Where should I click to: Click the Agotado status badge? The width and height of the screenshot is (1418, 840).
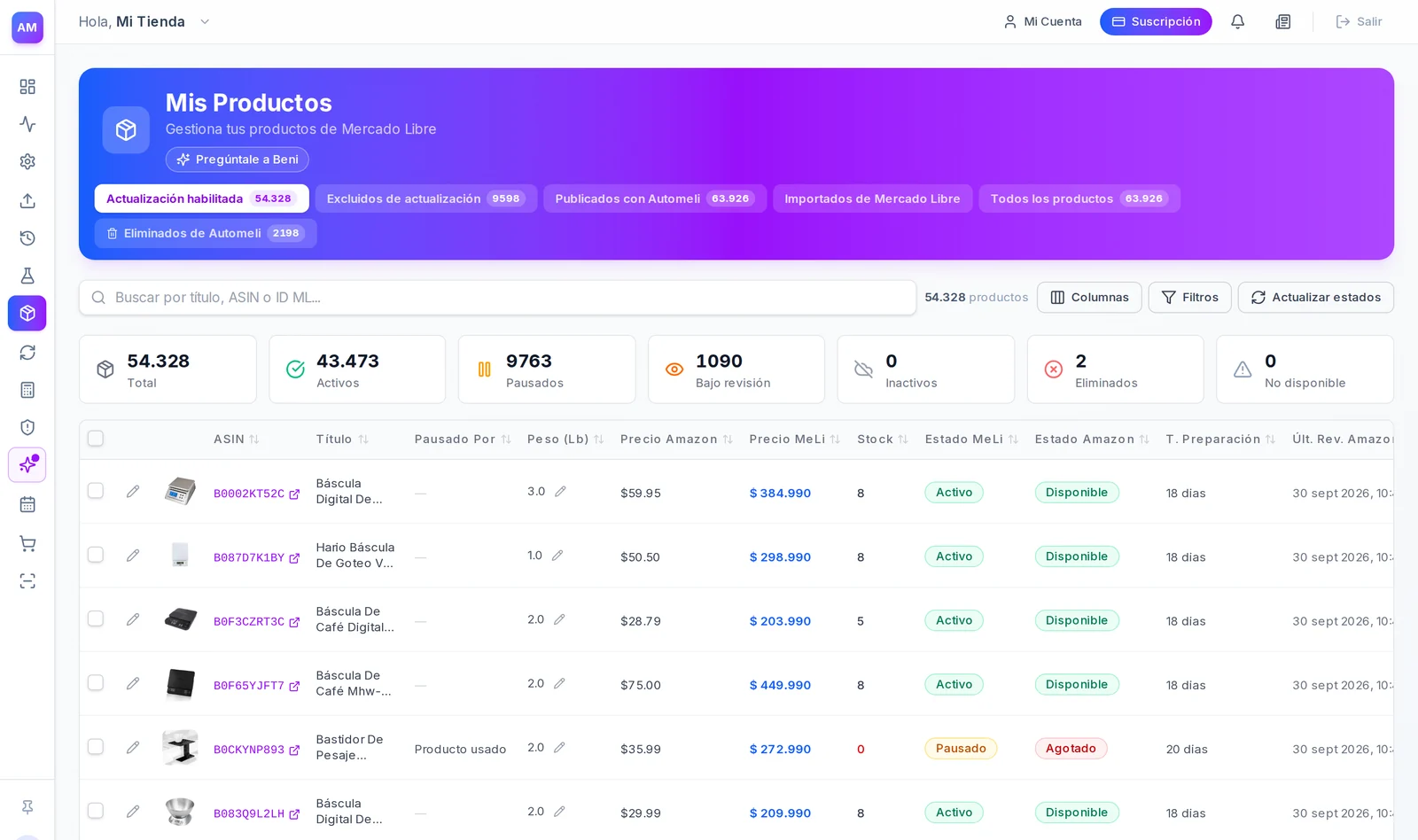1071,749
